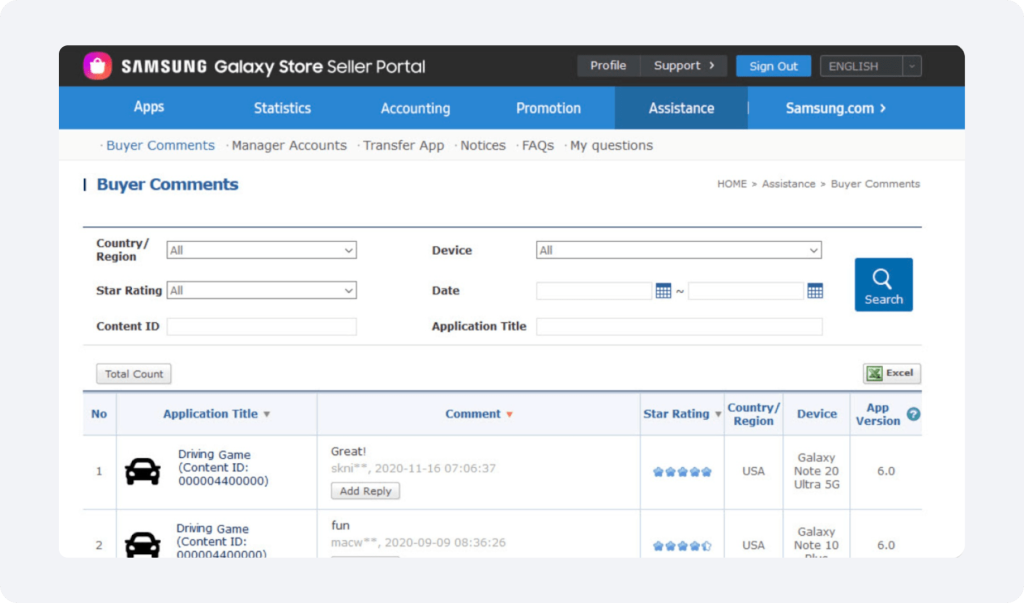The width and height of the screenshot is (1024, 603).
Task: Click HOME in the breadcrumb
Action: coord(731,184)
